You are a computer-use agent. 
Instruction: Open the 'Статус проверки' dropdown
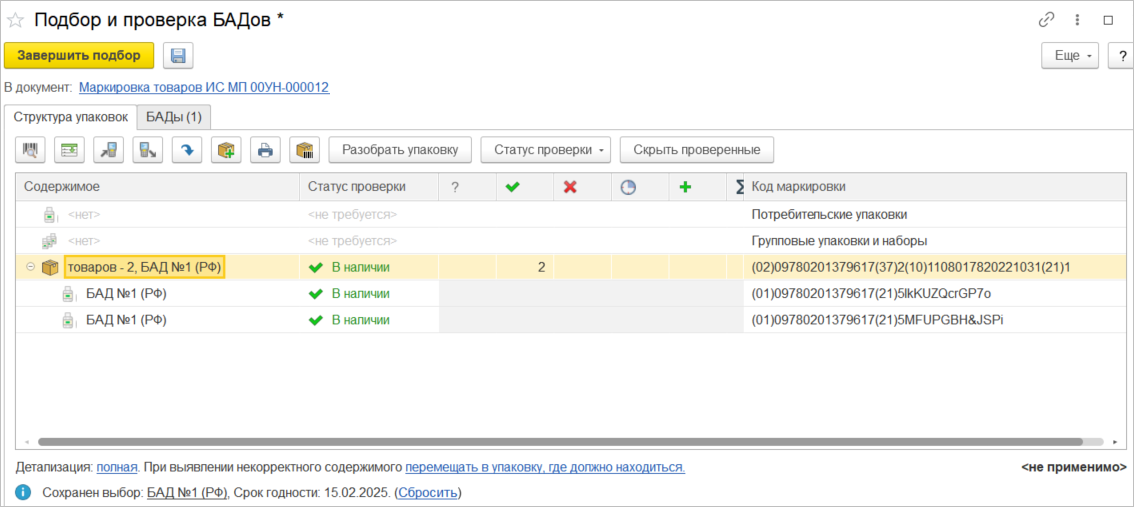click(546, 150)
